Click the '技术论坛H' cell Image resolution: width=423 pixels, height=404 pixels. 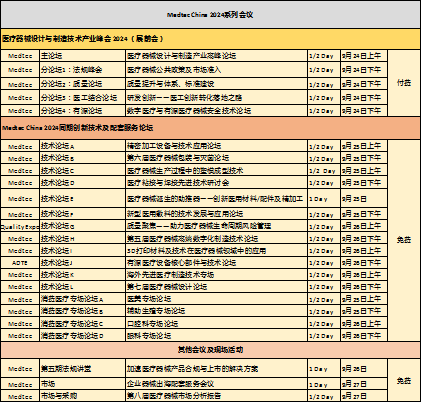pos(82,239)
